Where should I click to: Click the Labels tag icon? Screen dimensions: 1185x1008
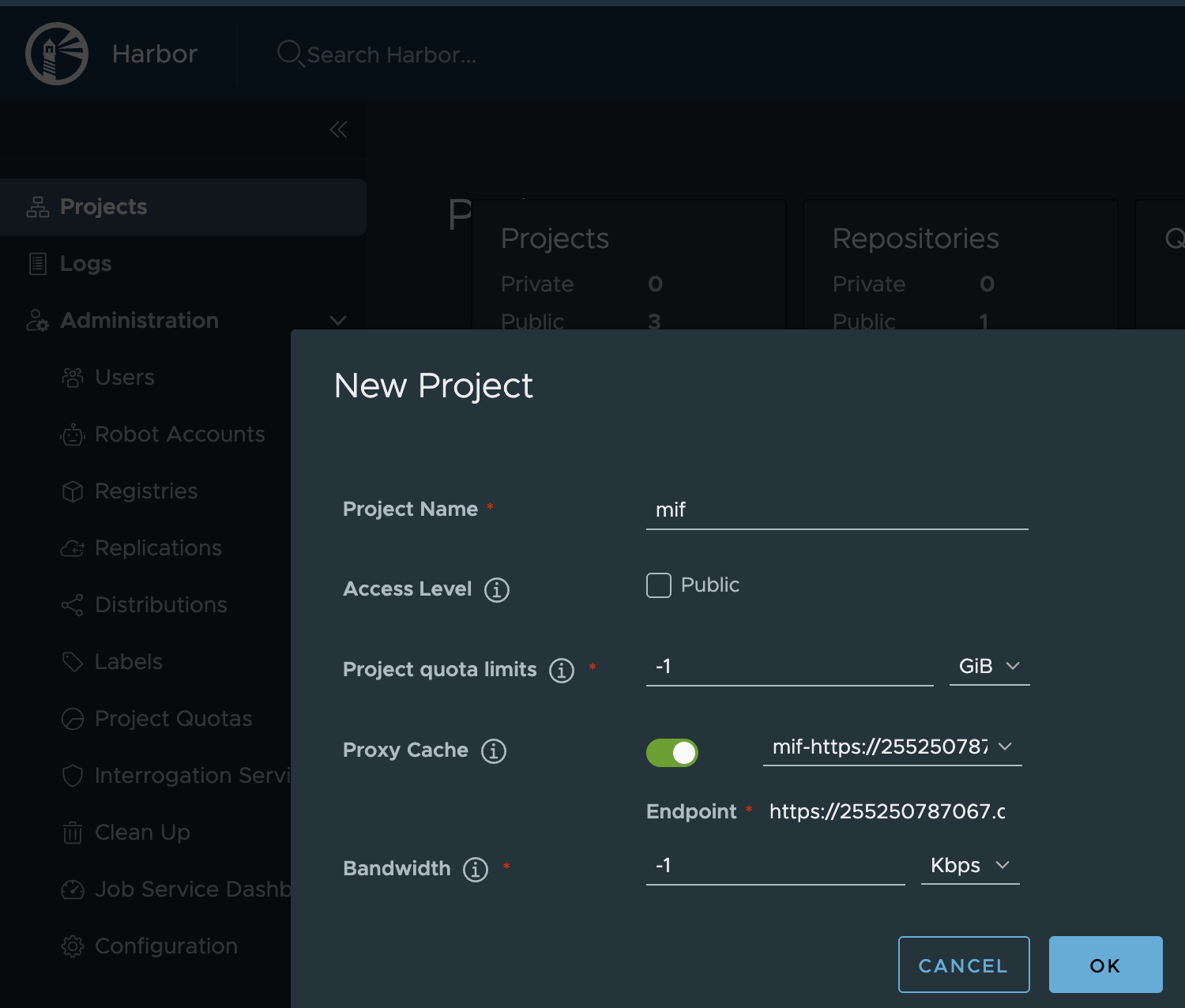point(73,661)
